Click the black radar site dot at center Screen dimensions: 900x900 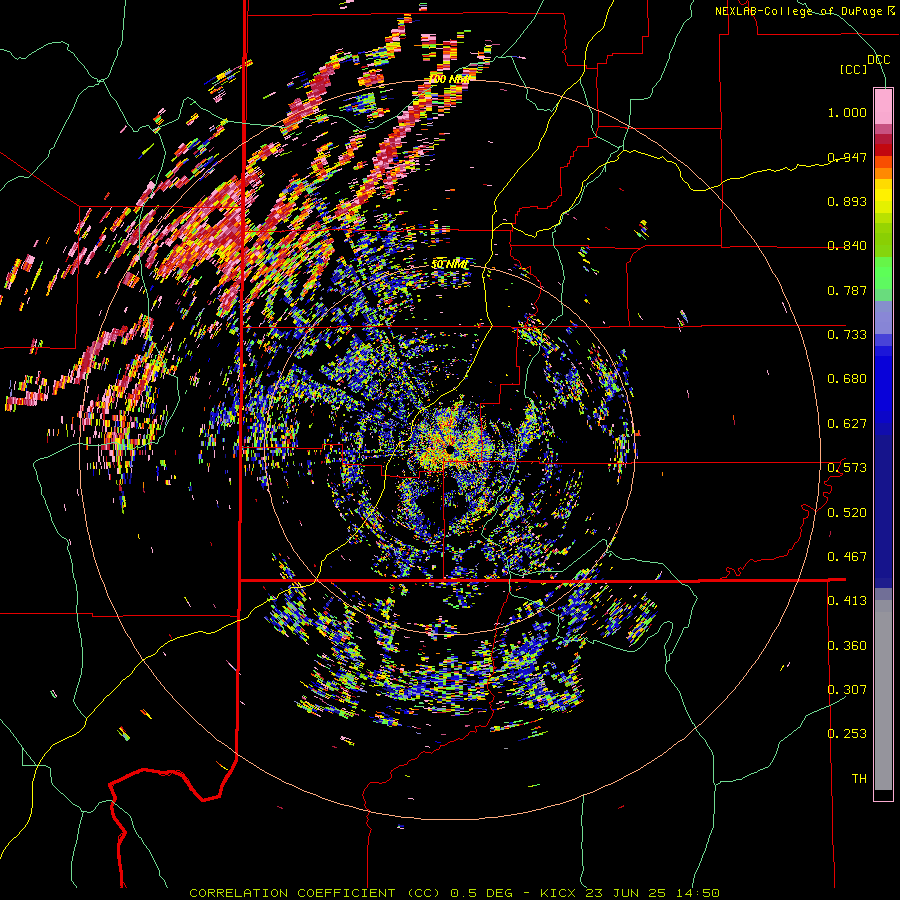click(x=449, y=449)
